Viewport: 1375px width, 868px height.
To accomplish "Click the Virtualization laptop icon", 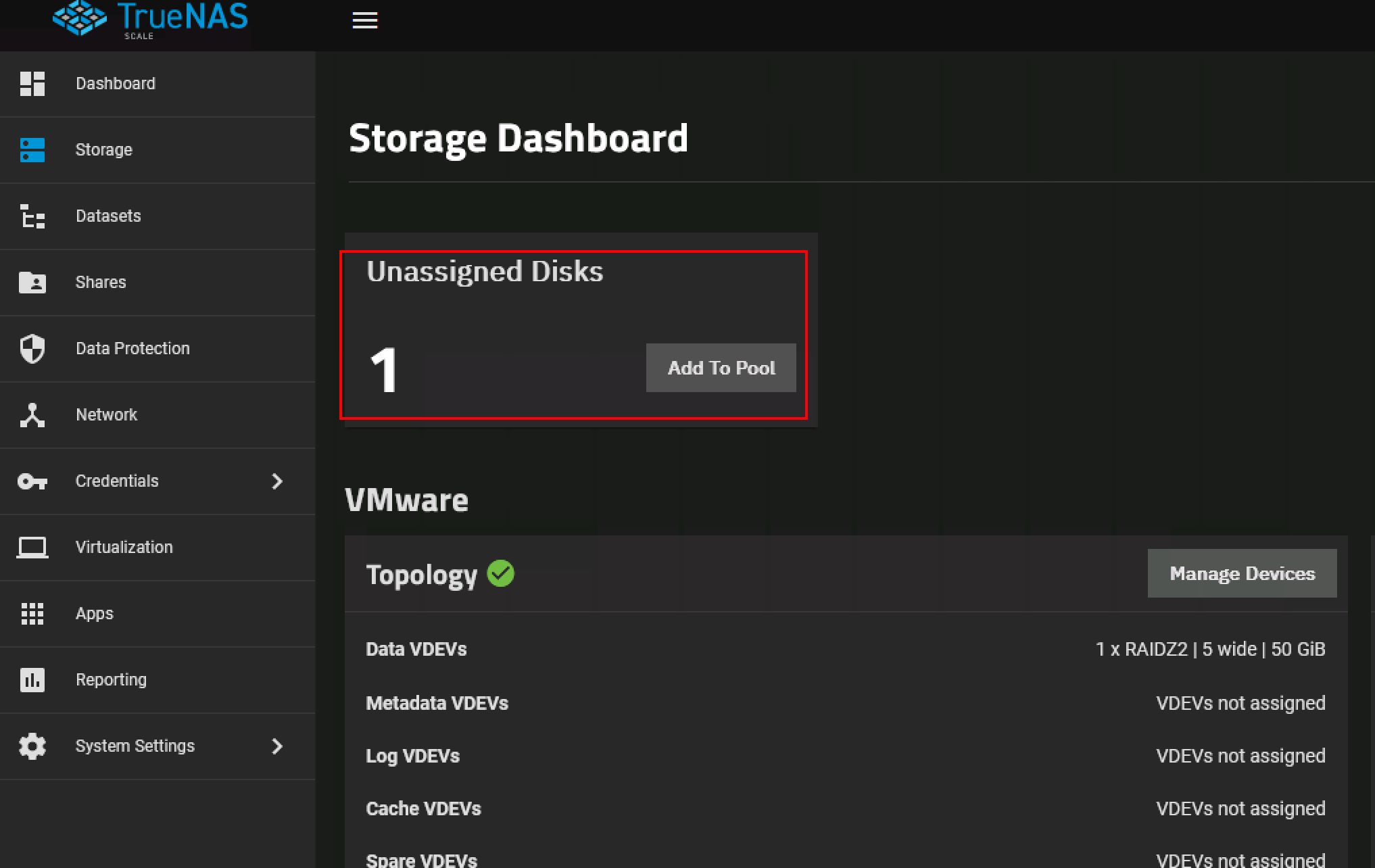I will click(x=32, y=548).
